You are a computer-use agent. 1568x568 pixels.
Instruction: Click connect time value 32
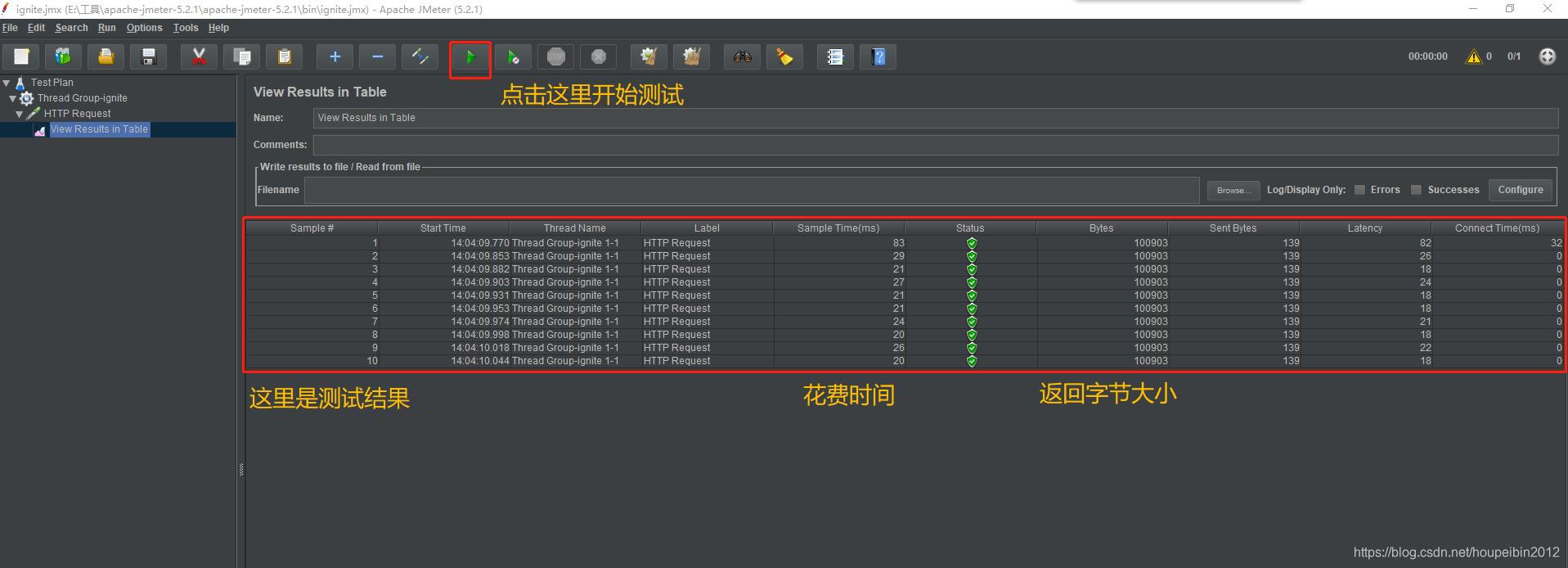click(1556, 243)
